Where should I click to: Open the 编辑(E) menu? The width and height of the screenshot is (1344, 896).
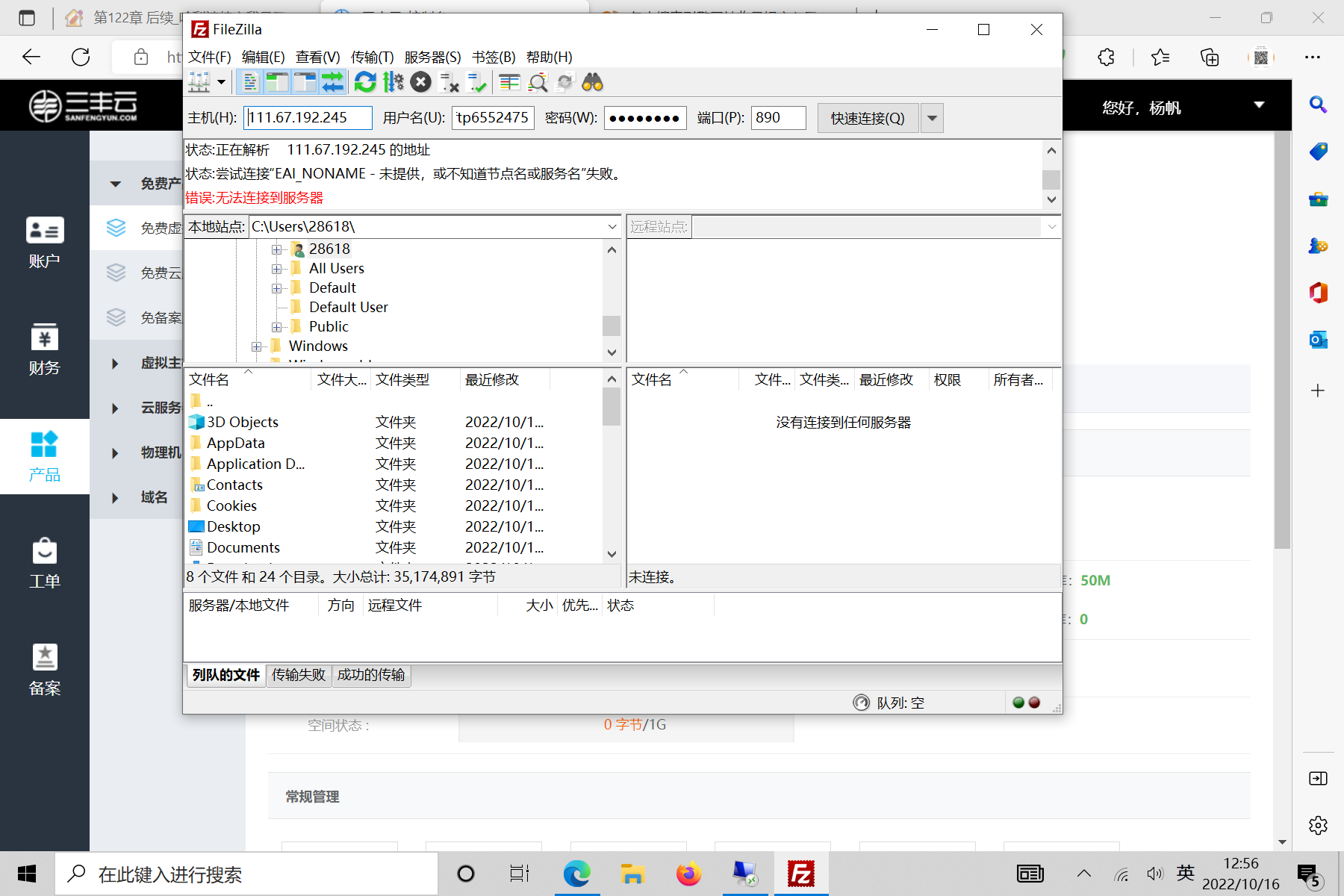[x=263, y=57]
